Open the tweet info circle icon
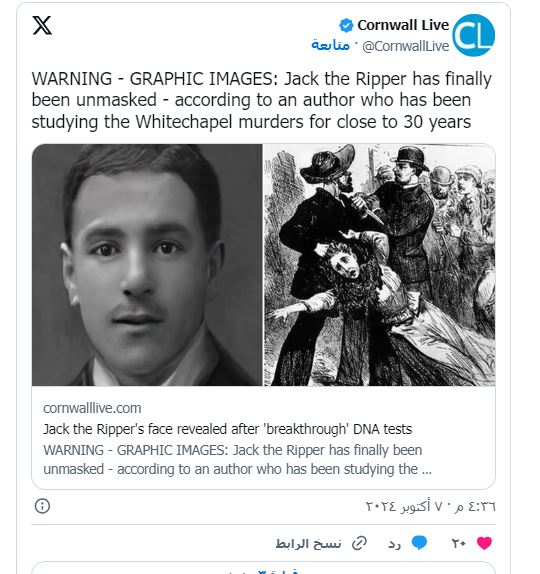 point(42,506)
